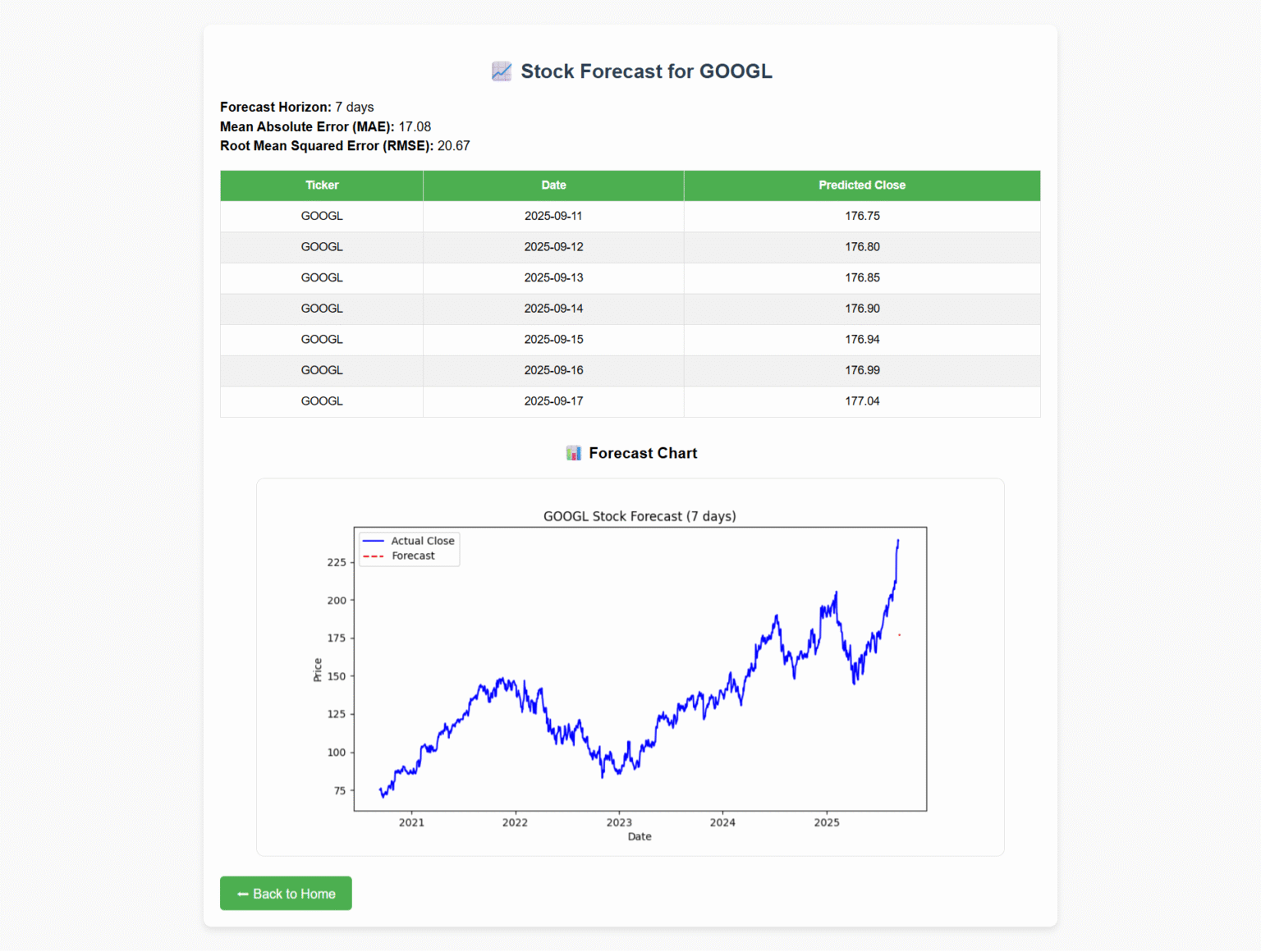Sort the table by the Date column
This screenshot has height=952, width=1261.
[x=553, y=185]
